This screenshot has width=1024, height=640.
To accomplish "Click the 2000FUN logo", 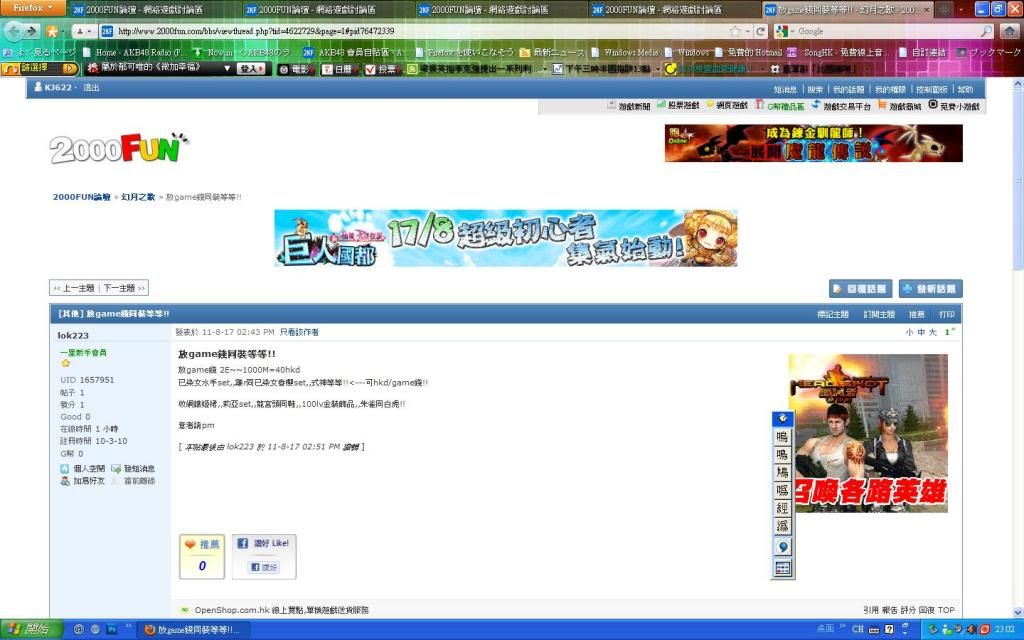I will (x=119, y=150).
